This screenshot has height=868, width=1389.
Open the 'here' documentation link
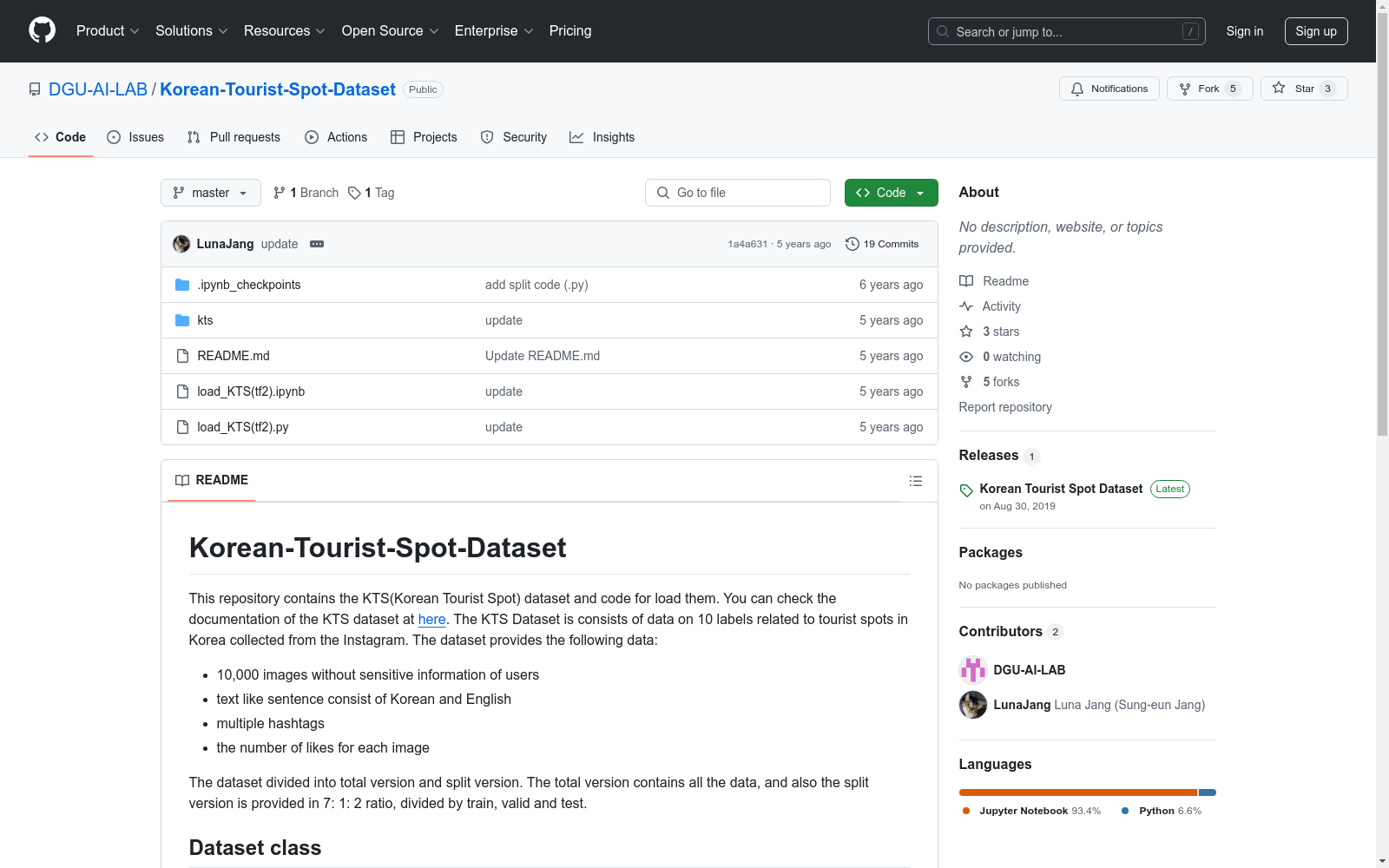click(x=431, y=619)
